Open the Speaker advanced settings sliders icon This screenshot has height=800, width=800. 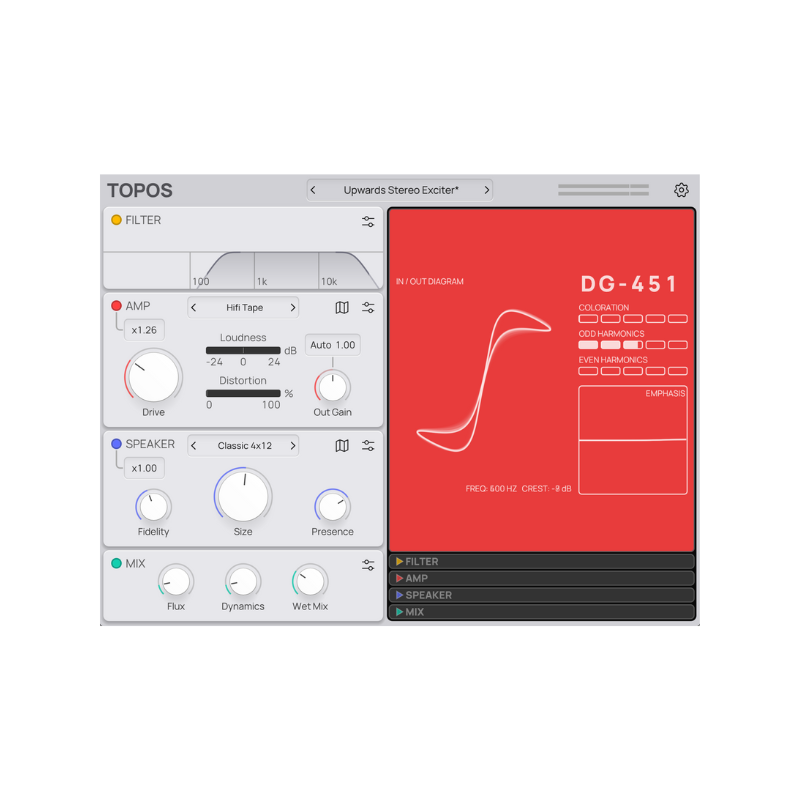(x=368, y=445)
